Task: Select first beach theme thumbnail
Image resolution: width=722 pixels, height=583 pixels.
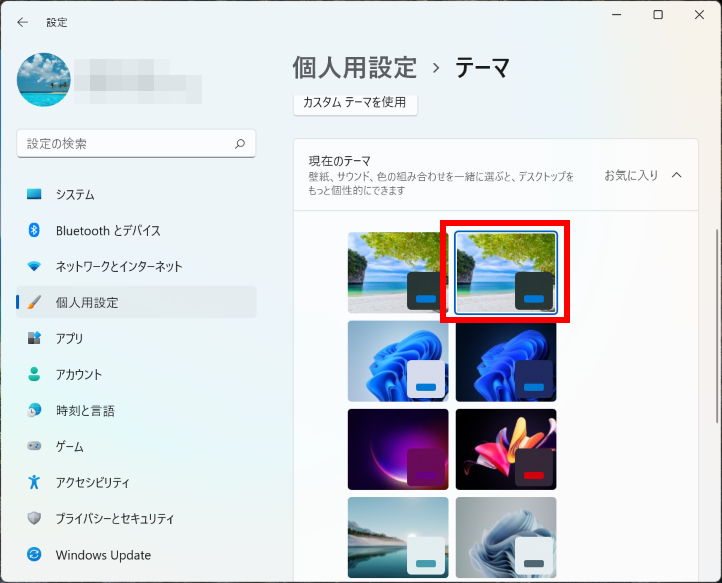Action: 398,272
